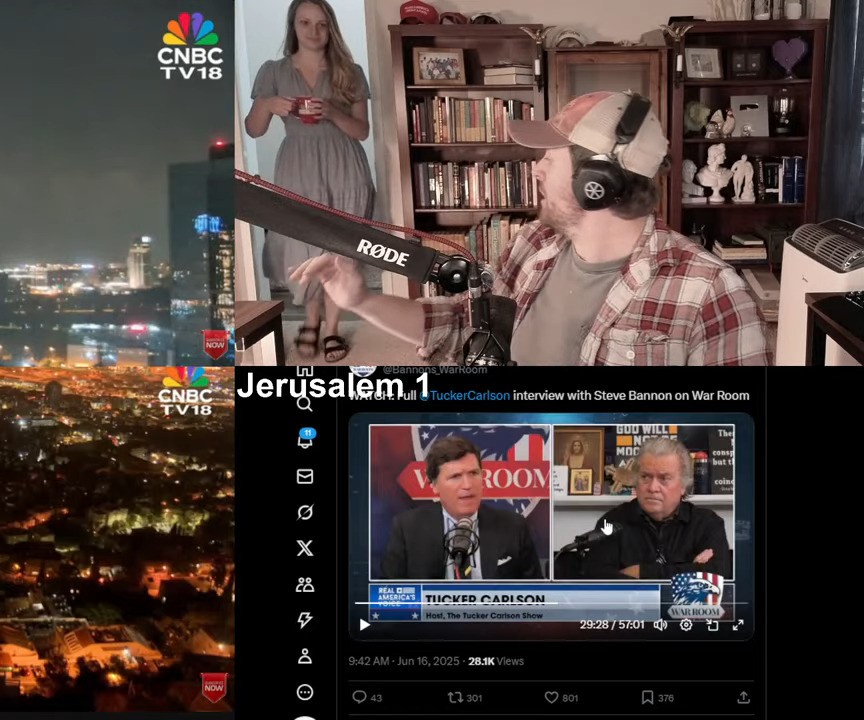Like the tweet showing 801 likes

pyautogui.click(x=561, y=697)
